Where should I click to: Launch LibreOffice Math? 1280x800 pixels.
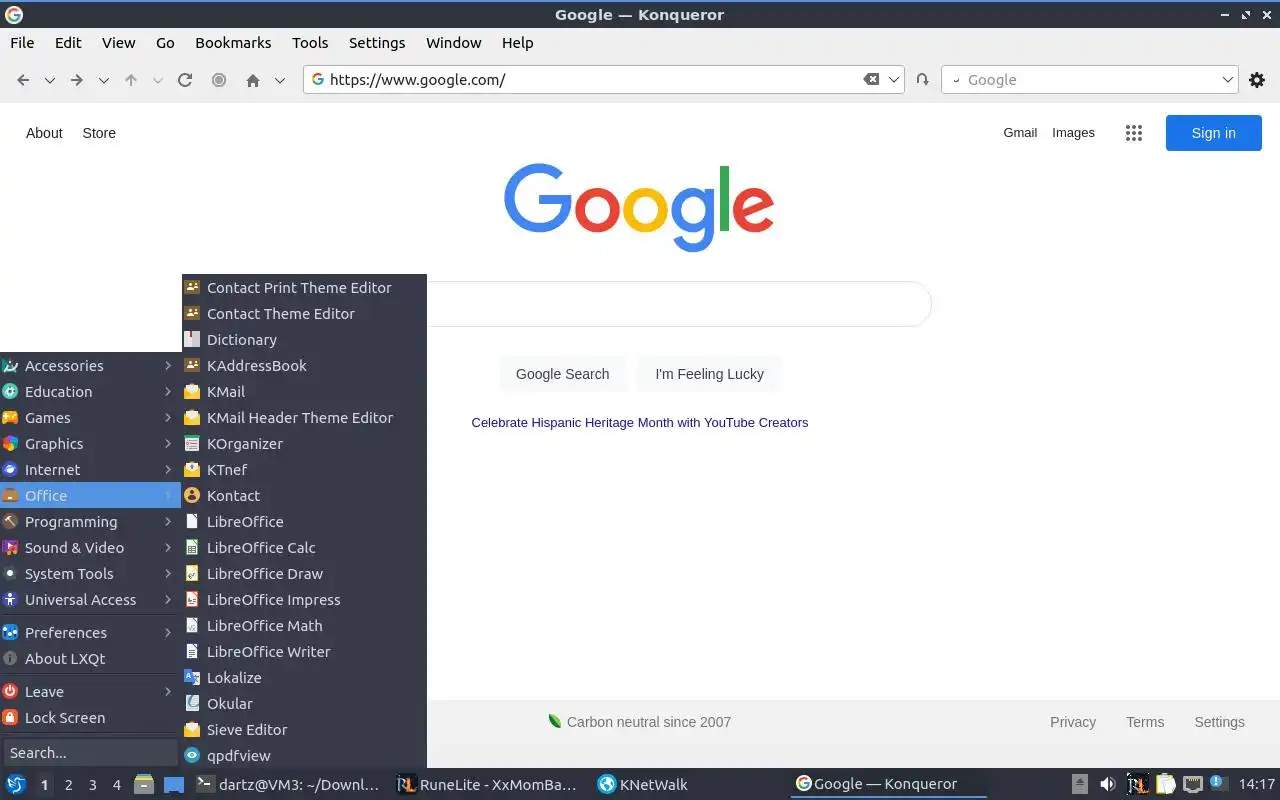pyautogui.click(x=304, y=626)
